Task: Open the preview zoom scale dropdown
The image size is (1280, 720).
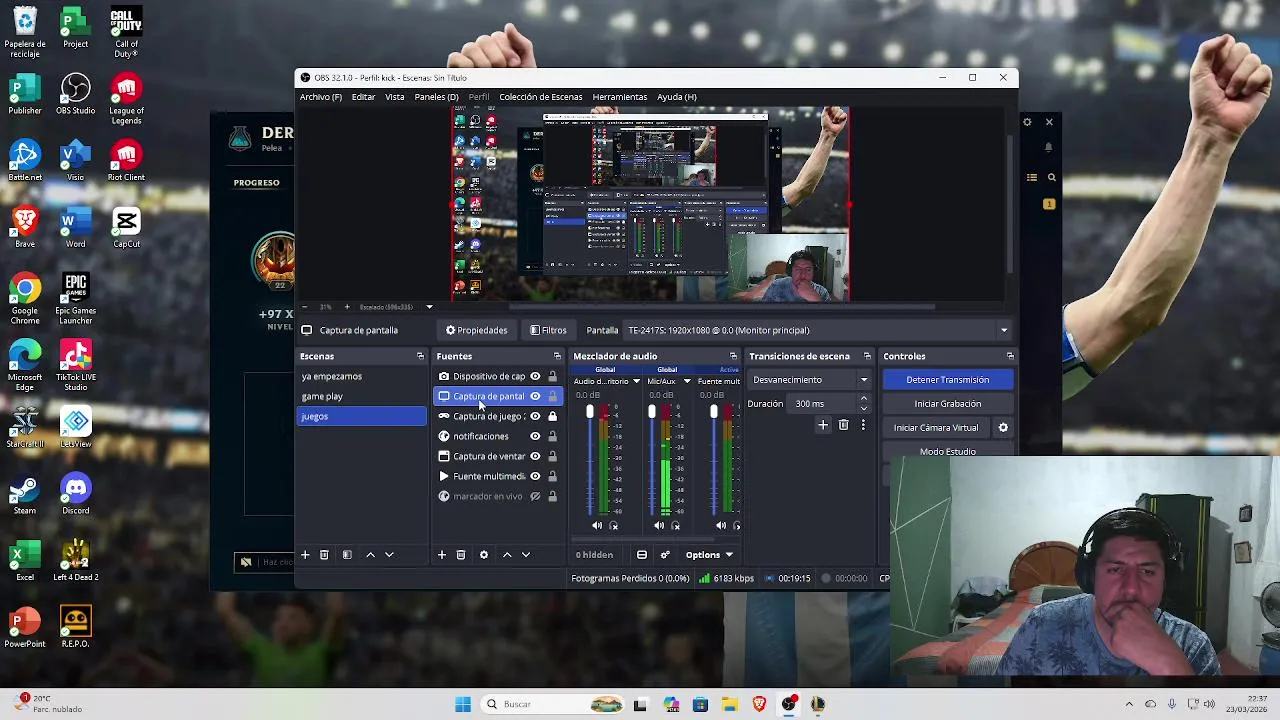Action: point(429,307)
